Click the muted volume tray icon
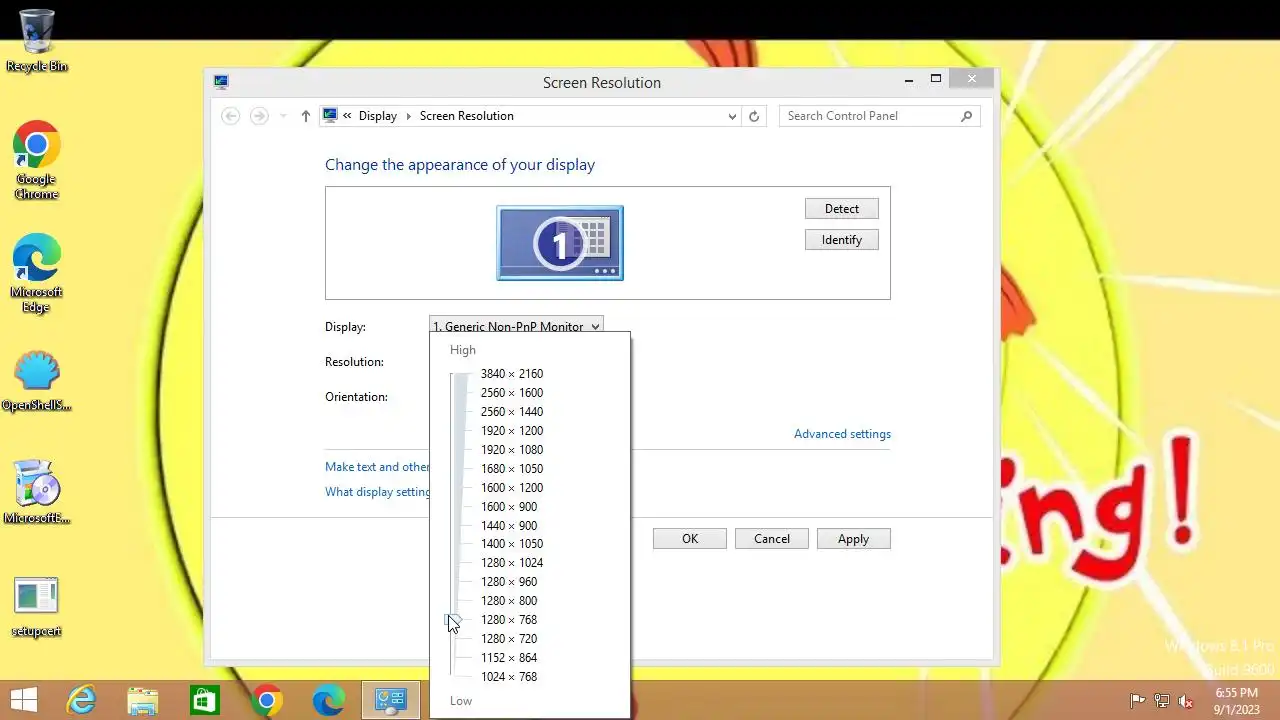1280x720 pixels. point(1186,701)
